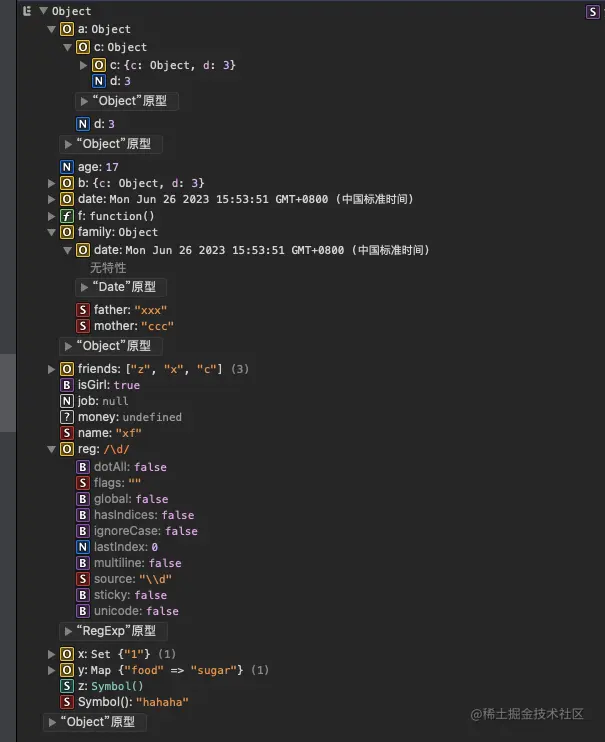Image resolution: width=605 pixels, height=742 pixels.
Task: Collapse the 'reg: /\d/' node
Action: pyautogui.click(x=52, y=450)
